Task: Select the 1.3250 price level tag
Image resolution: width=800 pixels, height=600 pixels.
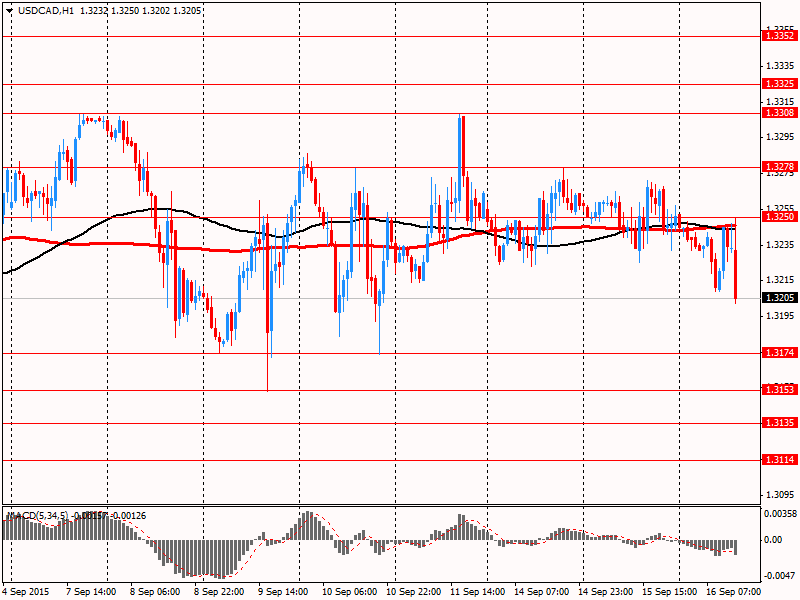Action: pos(778,217)
